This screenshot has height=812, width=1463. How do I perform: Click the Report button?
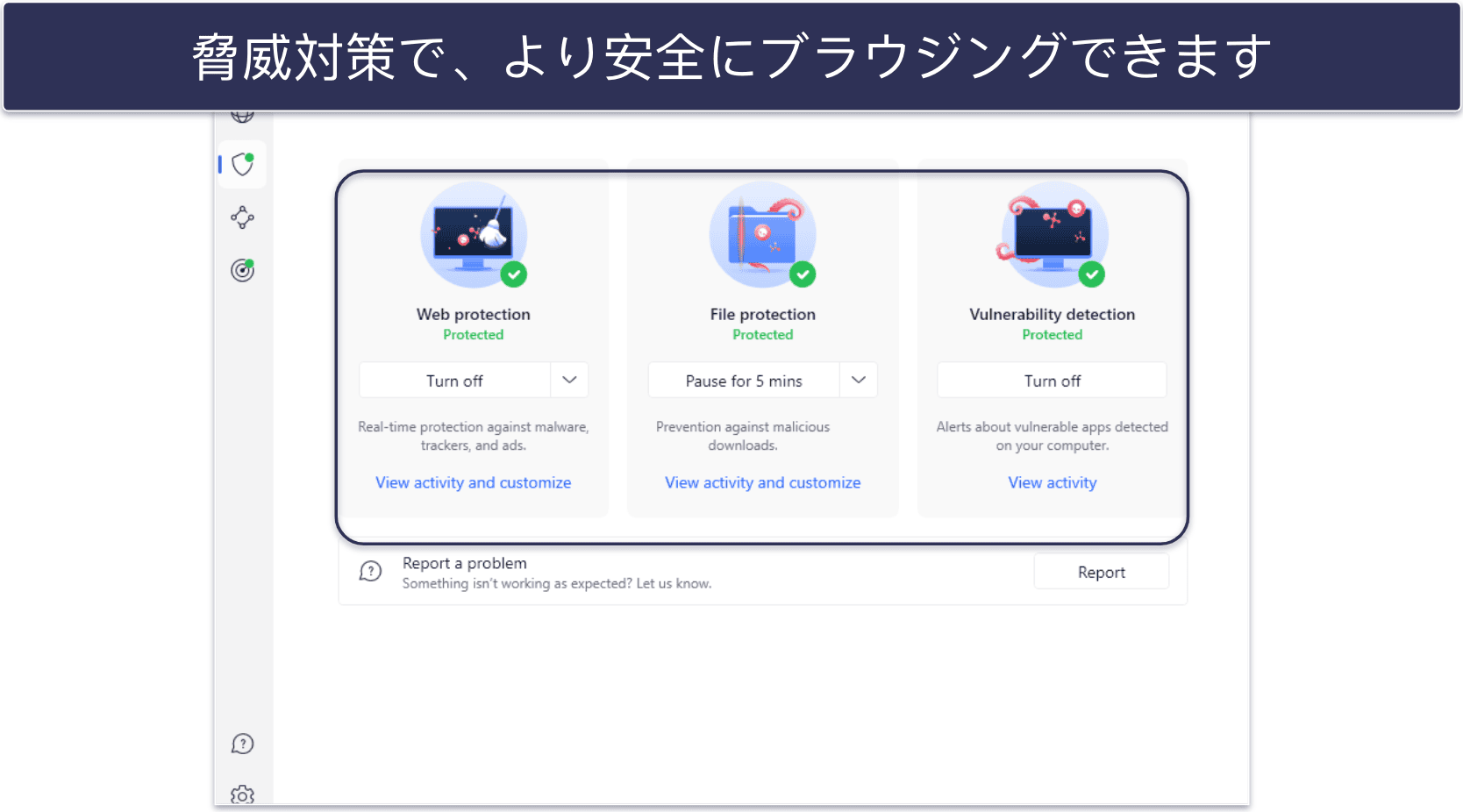(1102, 572)
